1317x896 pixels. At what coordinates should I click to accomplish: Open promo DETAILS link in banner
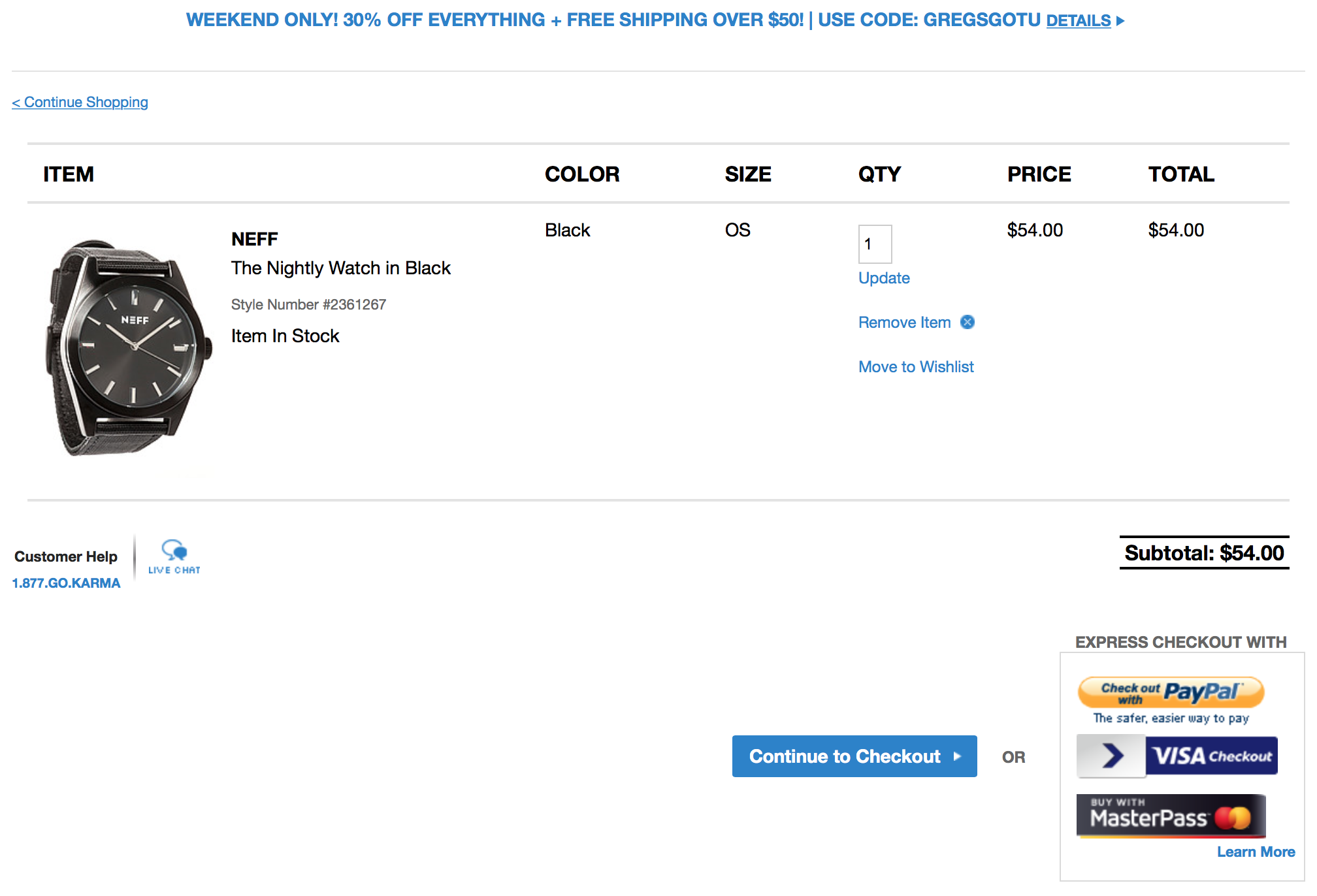1078,21
